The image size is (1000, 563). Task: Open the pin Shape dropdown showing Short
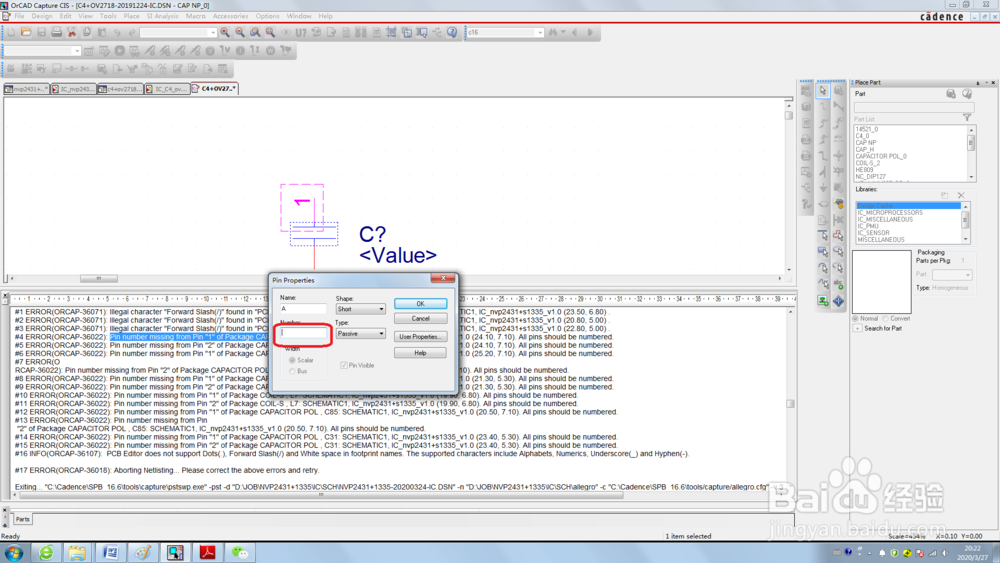(360, 309)
